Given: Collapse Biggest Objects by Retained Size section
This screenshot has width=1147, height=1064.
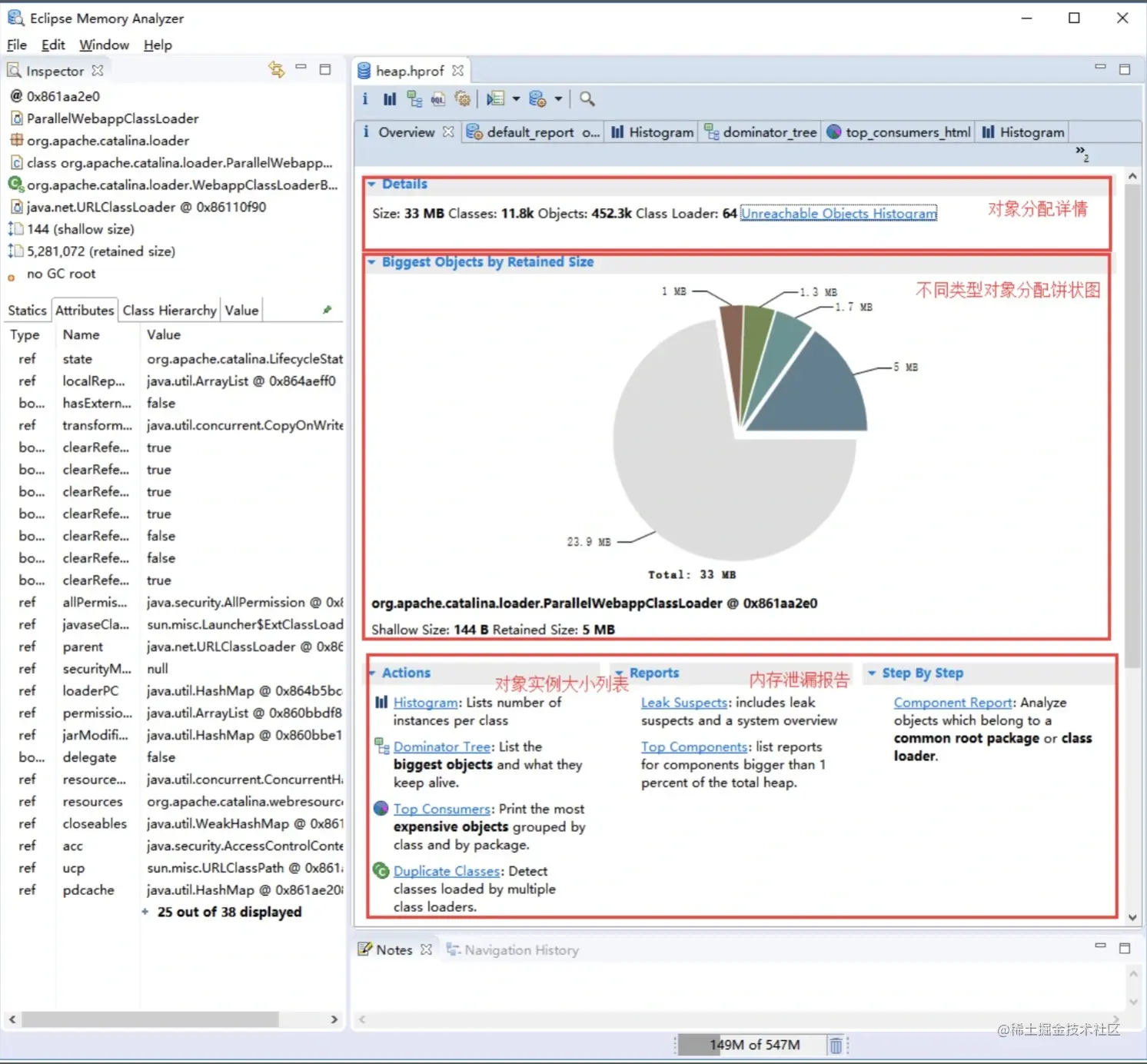Looking at the screenshot, I should click(x=371, y=262).
